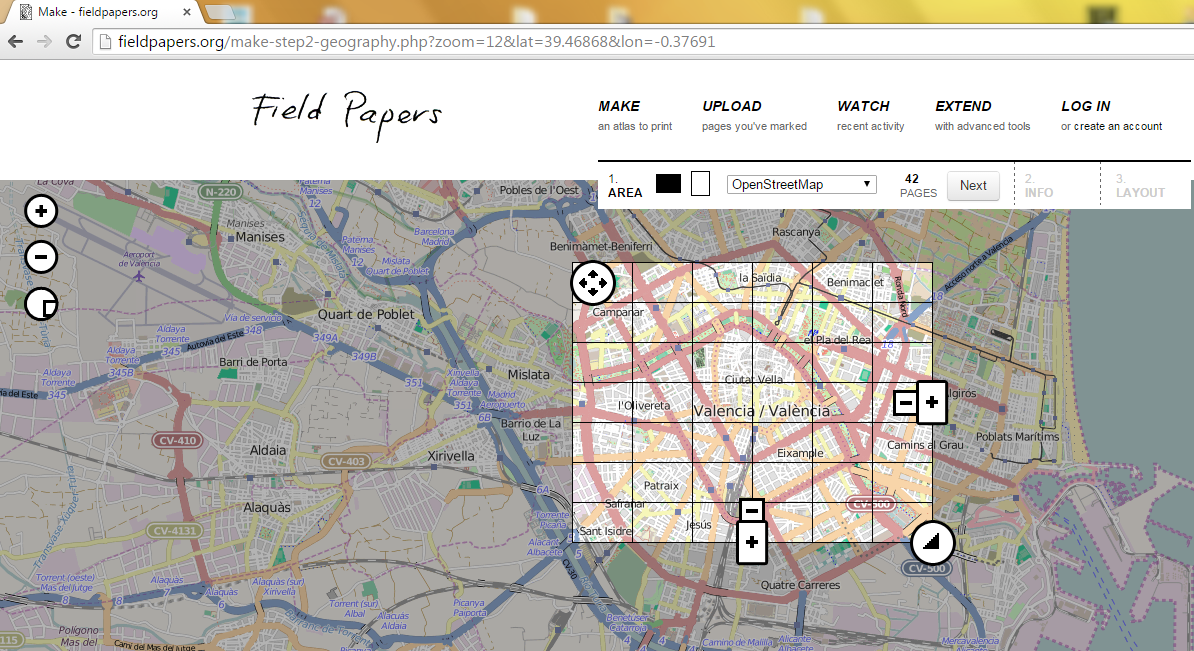Select portrait page orientation

point(701,183)
